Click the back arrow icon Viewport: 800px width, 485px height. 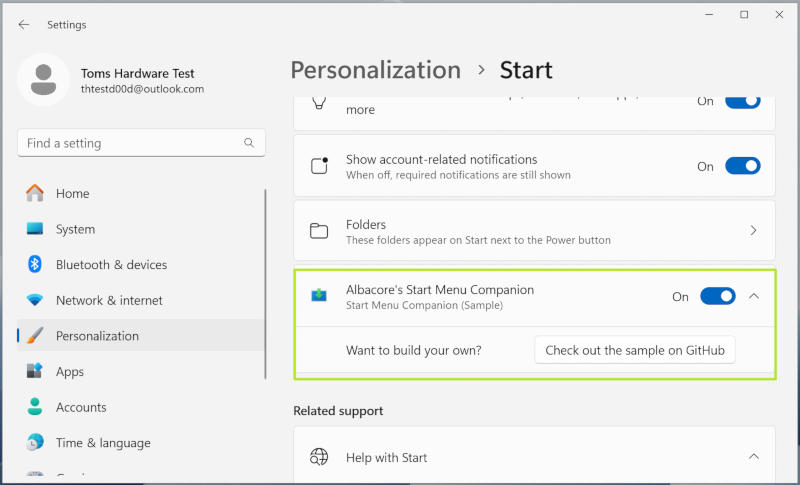pyautogui.click(x=24, y=25)
